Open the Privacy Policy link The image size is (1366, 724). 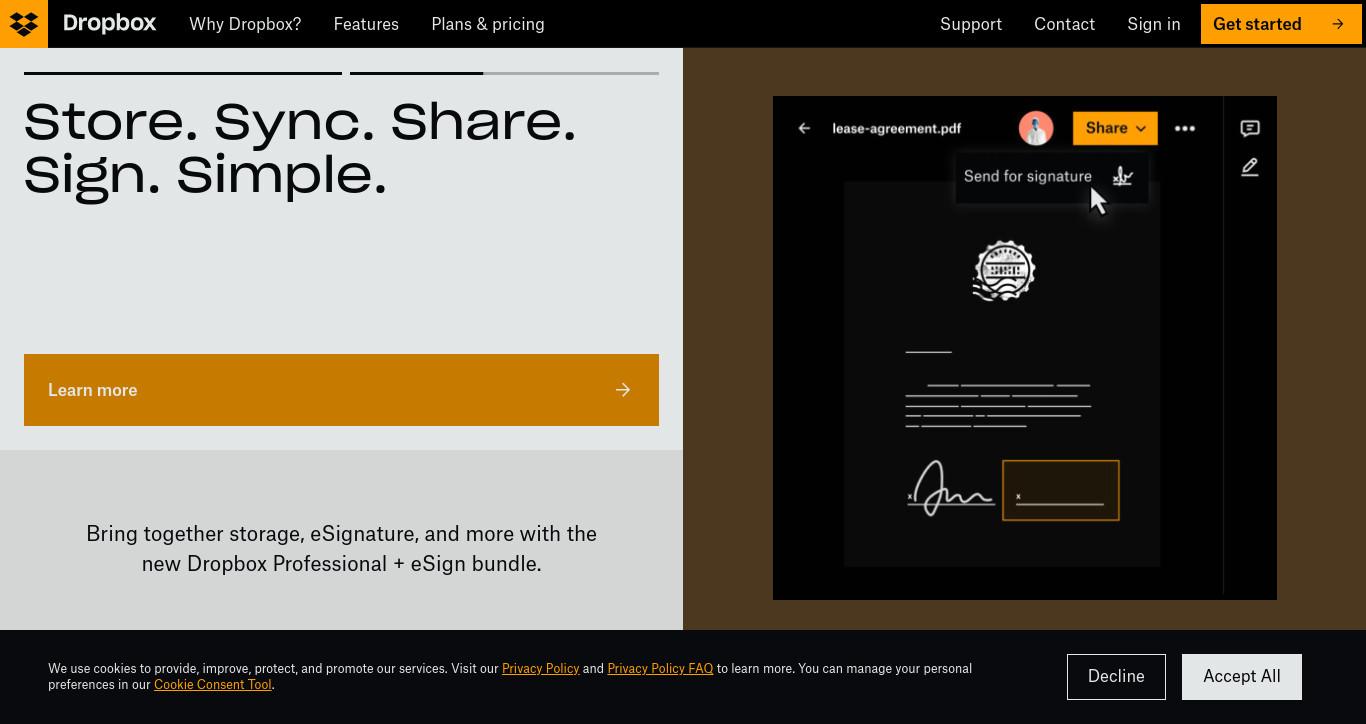tap(540, 669)
